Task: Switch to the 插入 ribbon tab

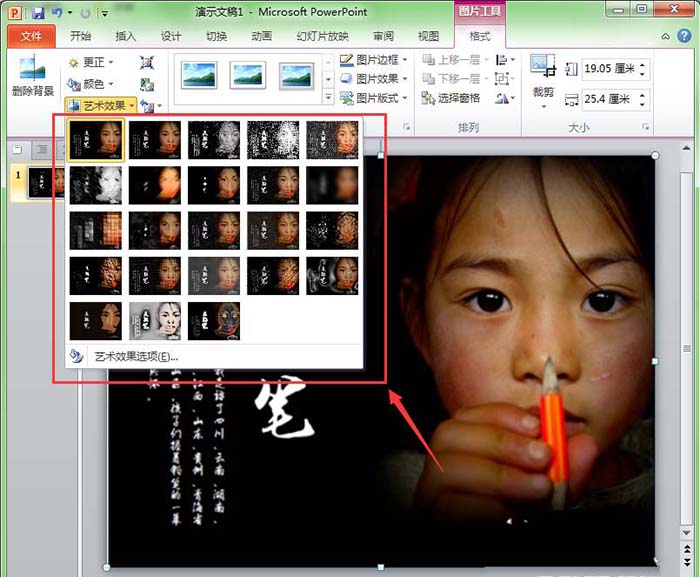Action: [125, 36]
